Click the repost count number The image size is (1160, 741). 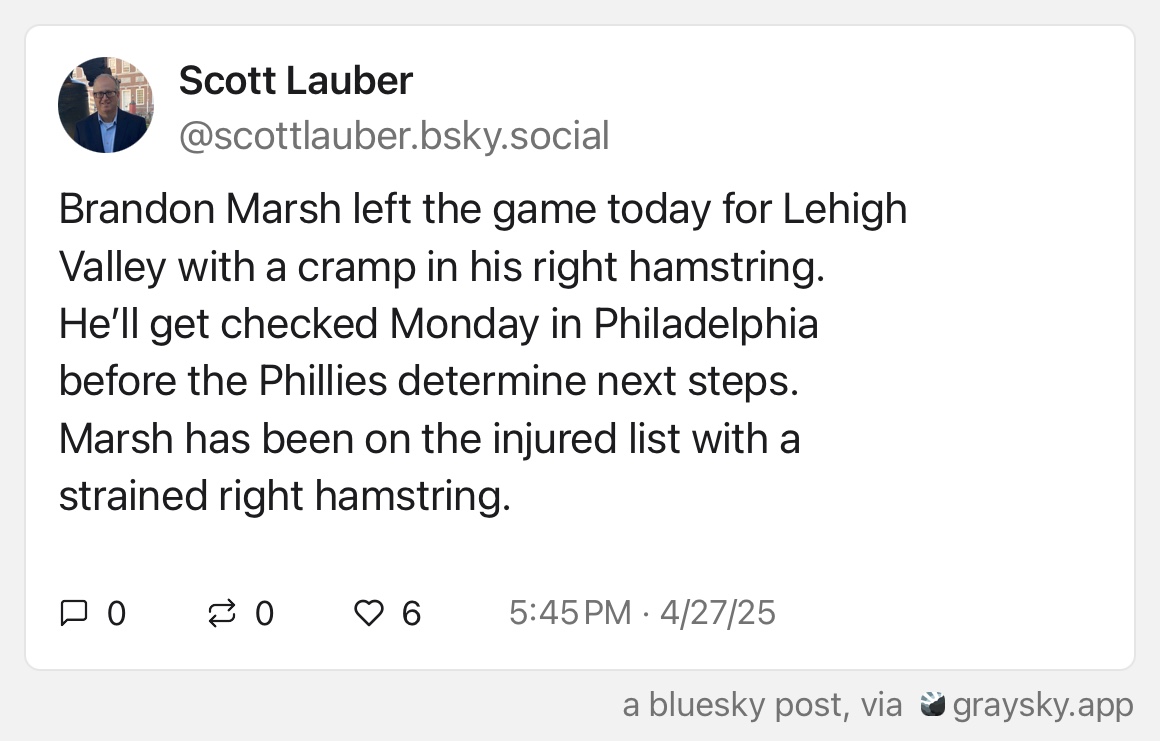coord(264,613)
